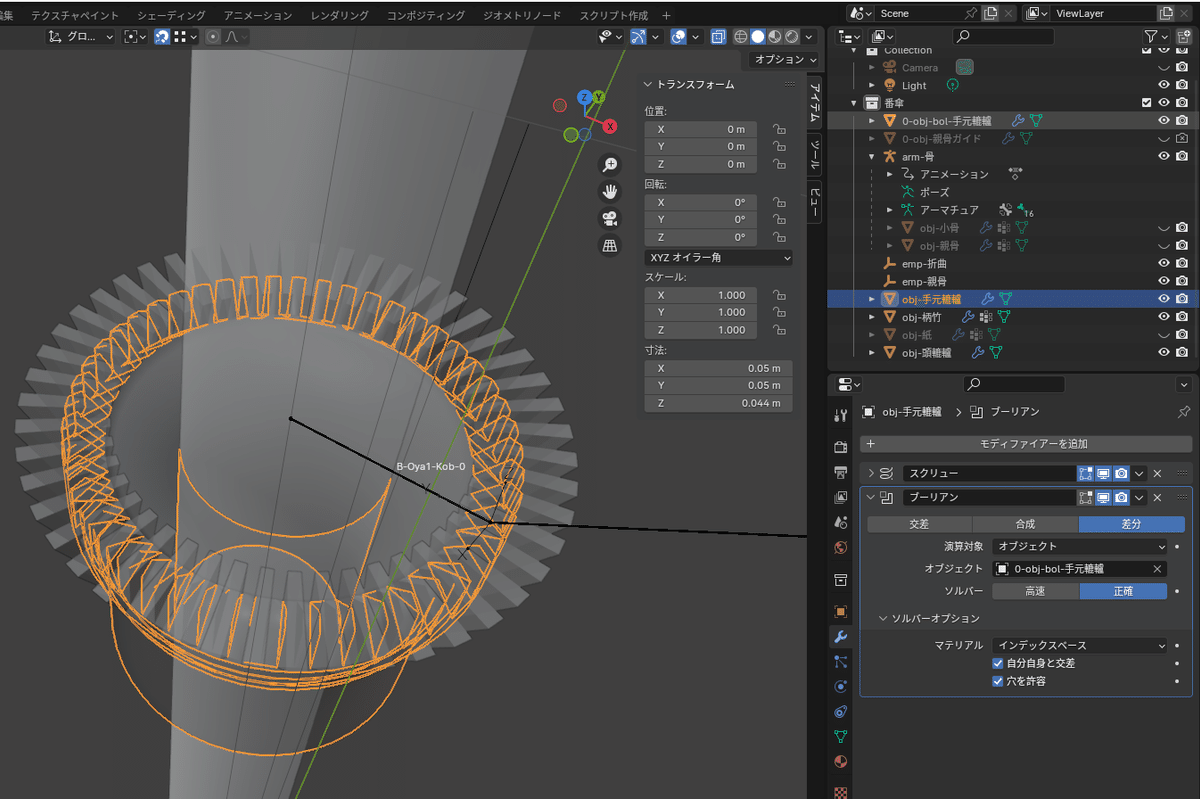Choose 高速 solver
Image resolution: width=1200 pixels, height=799 pixels.
click(1035, 591)
